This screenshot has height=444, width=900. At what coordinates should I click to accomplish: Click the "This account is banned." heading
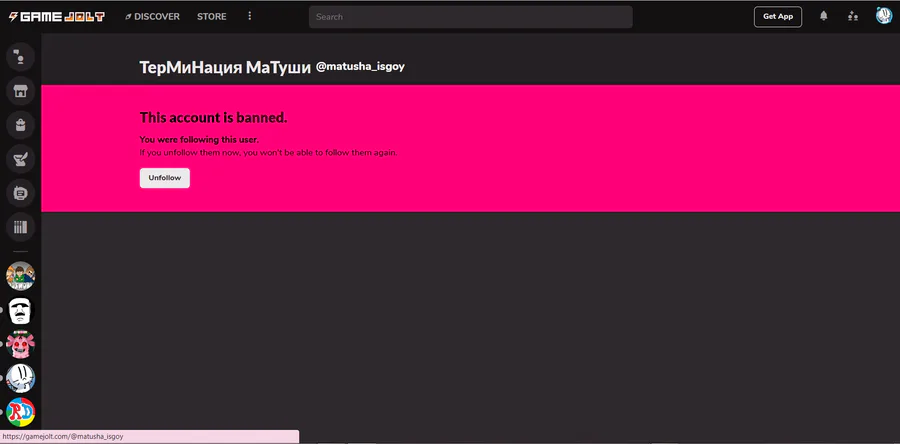click(214, 118)
